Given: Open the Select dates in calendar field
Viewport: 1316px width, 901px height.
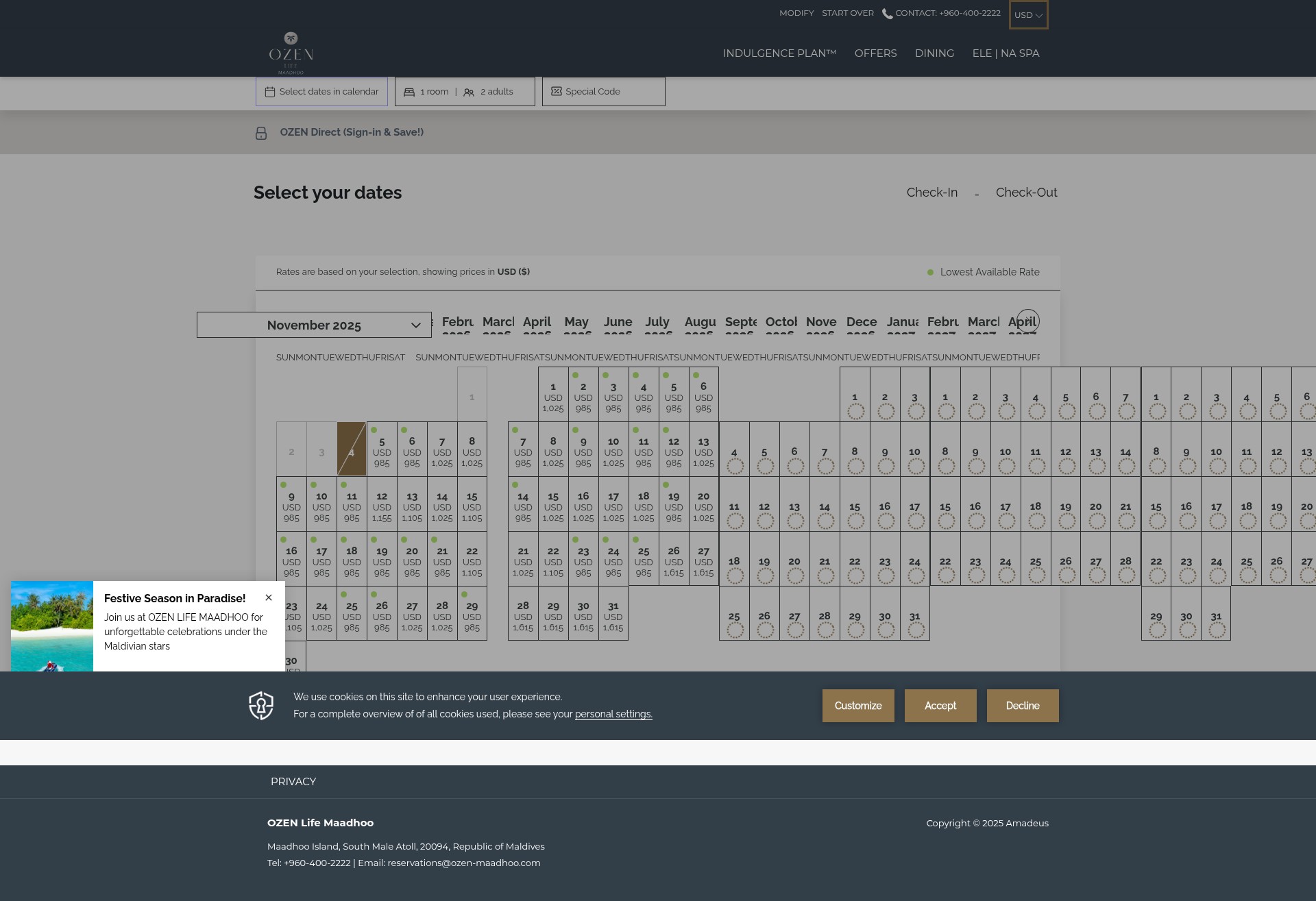Looking at the screenshot, I should (x=321, y=92).
